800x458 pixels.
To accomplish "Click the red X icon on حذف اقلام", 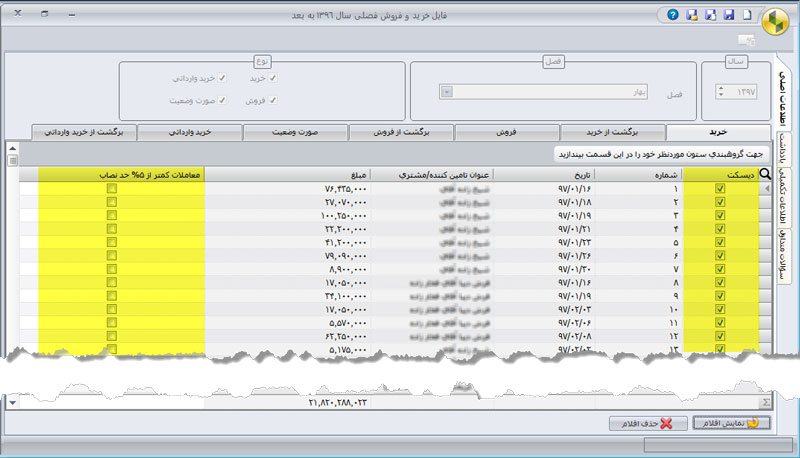I will [x=666, y=423].
